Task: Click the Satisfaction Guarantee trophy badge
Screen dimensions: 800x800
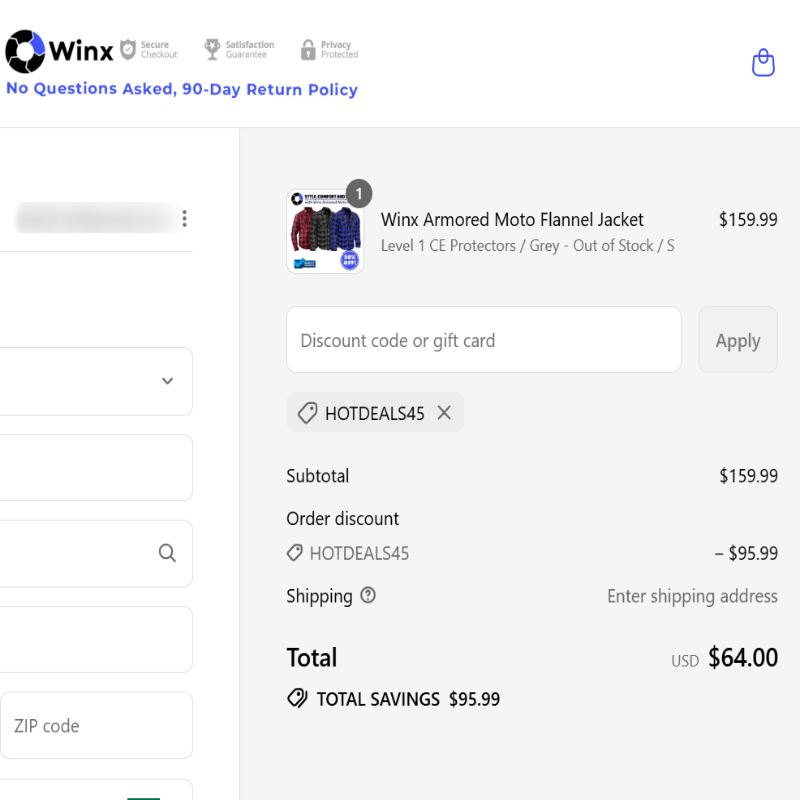Action: 239,50
